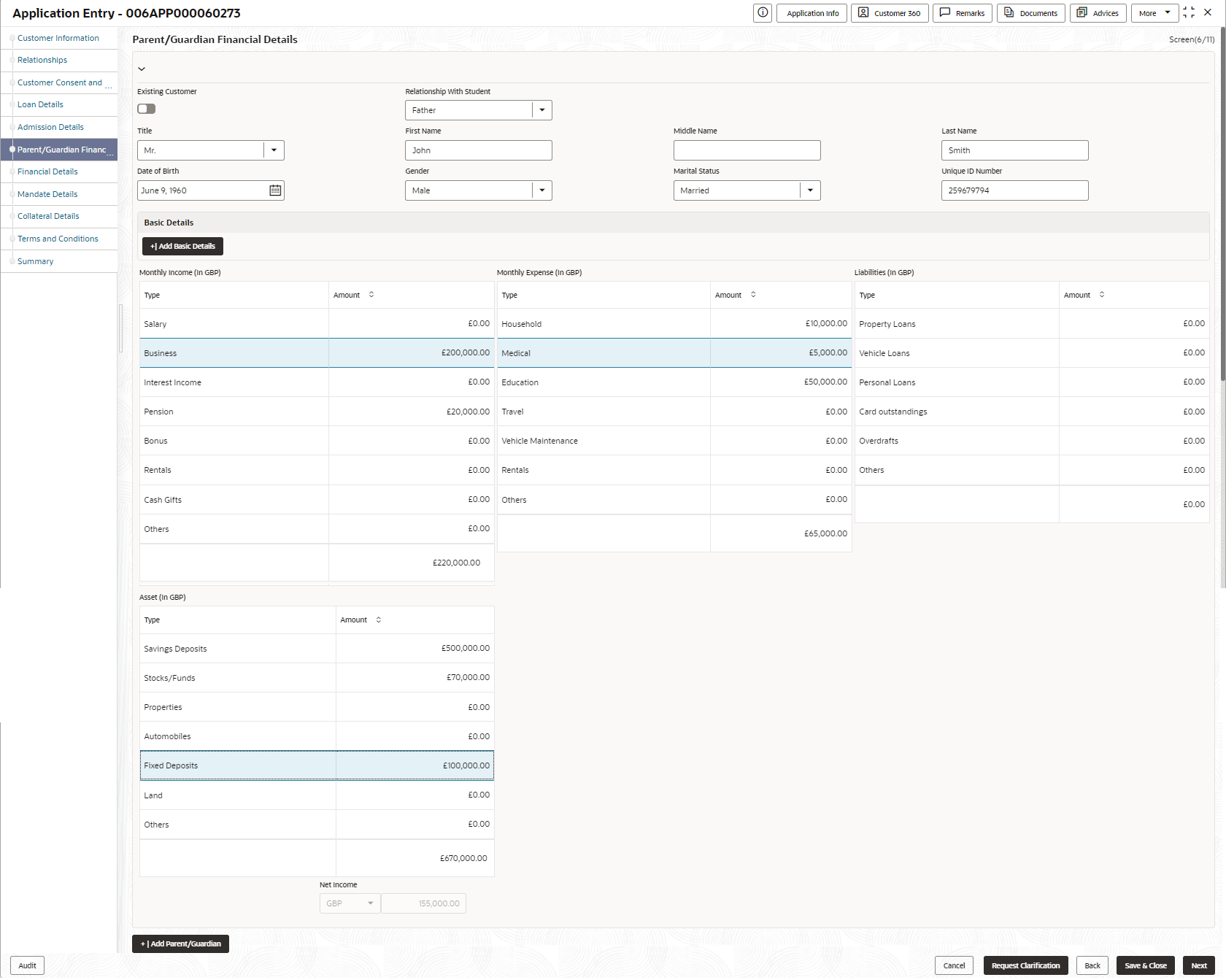Open the Net Income currency dropdown
Viewport: 1226px width, 980px height.
350,903
